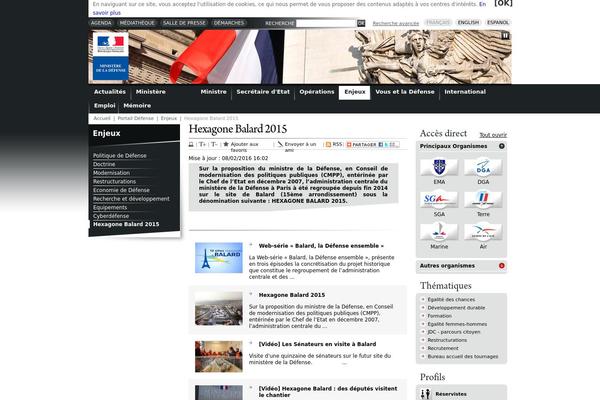Decrease text size with T-
600x400 pixels.
coord(214,144)
